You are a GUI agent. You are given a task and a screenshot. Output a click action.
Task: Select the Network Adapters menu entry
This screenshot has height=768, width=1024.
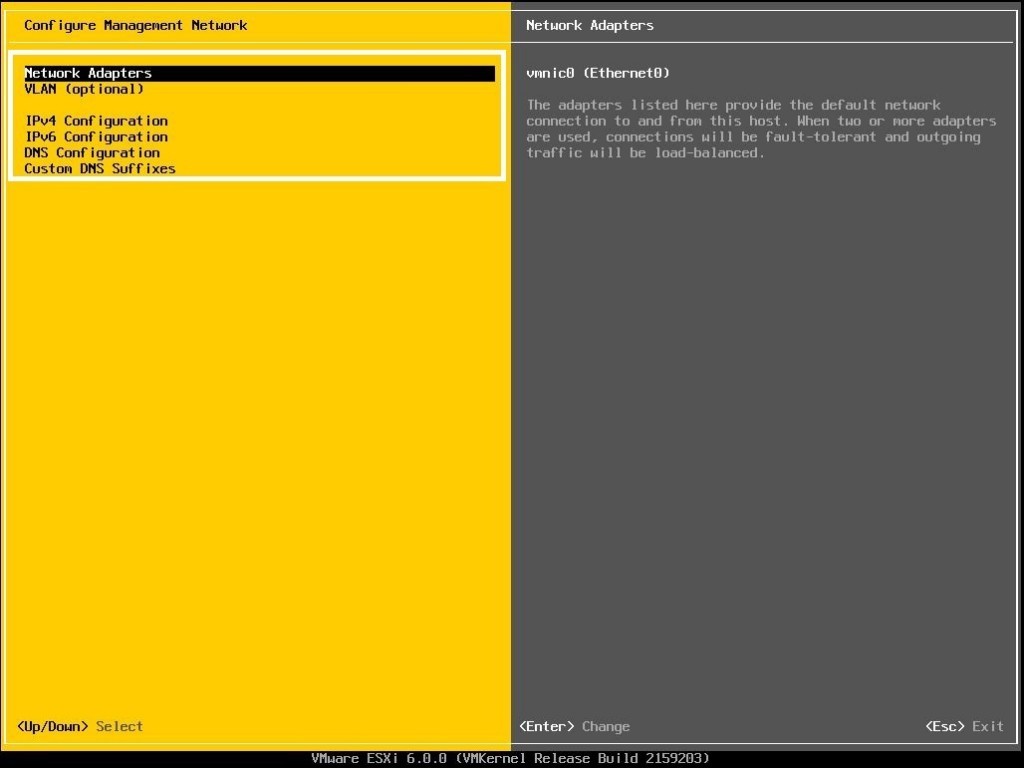[x=88, y=72]
